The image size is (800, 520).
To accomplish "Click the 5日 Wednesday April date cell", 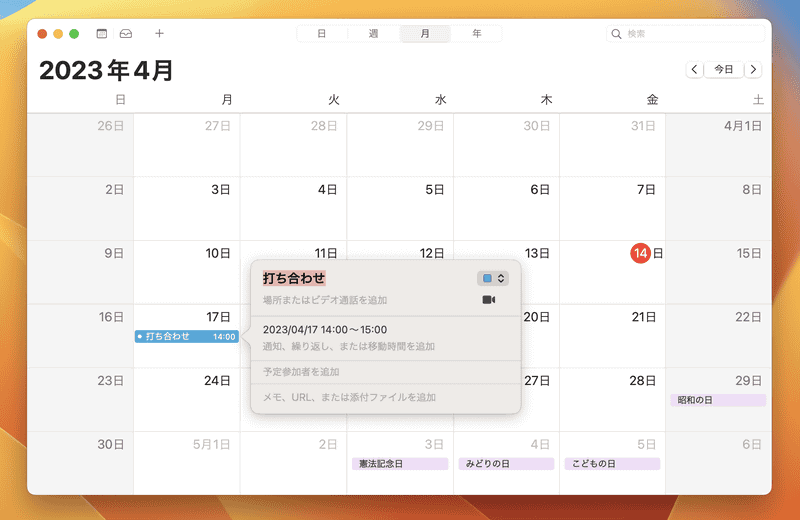I will pyautogui.click(x=400, y=209).
